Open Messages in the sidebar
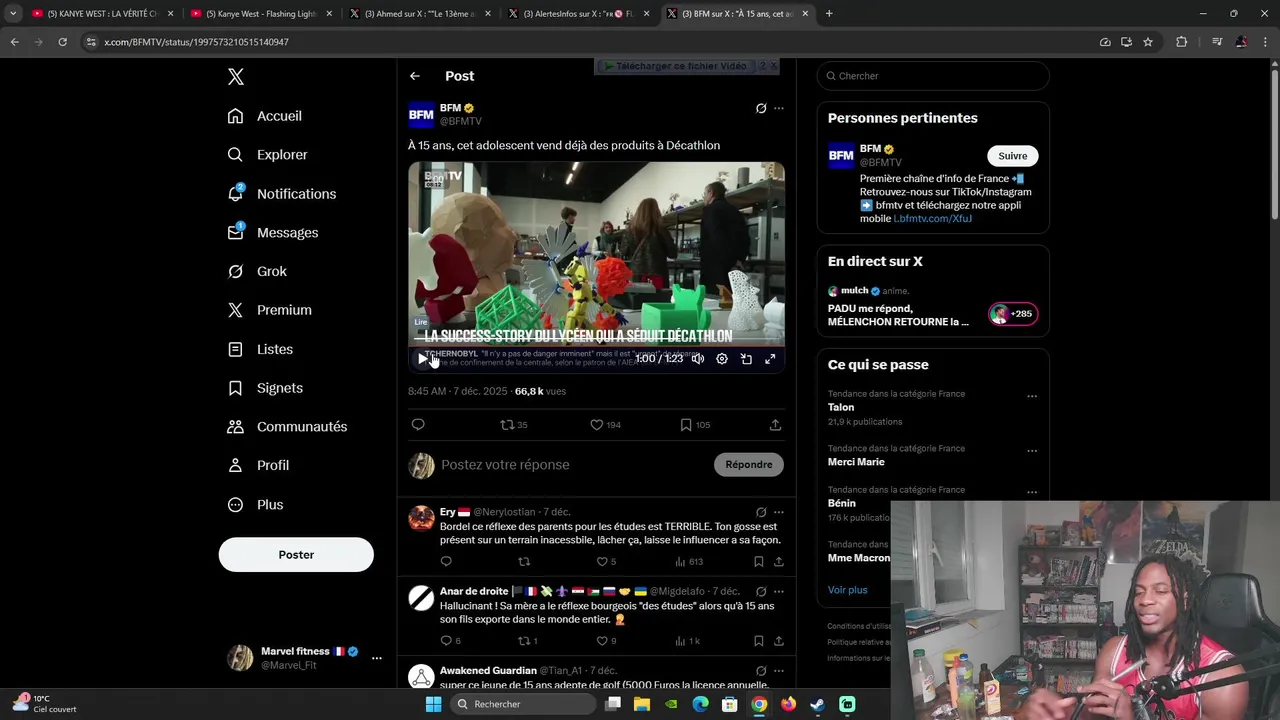Viewport: 1280px width, 720px height. (272, 233)
